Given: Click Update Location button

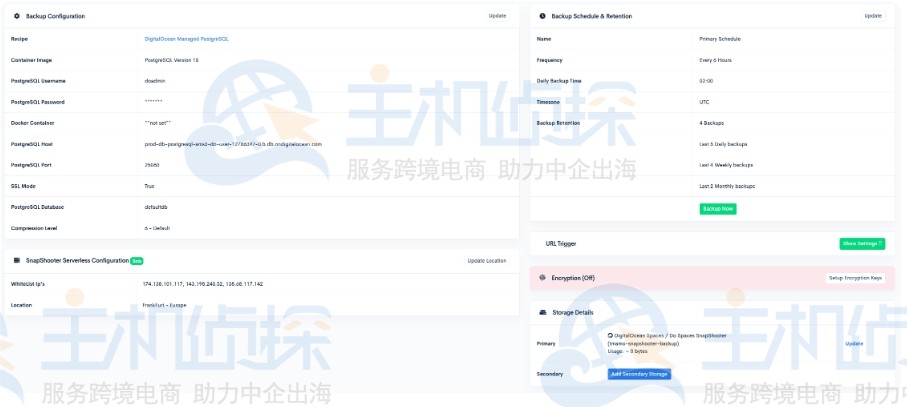Looking at the screenshot, I should [x=487, y=261].
